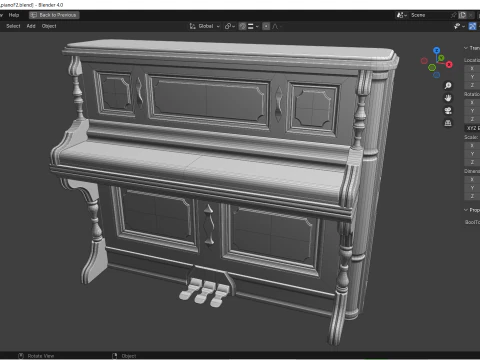Click the Rotate View status bar hint
The height and width of the screenshot is (360, 480).
[36, 356]
